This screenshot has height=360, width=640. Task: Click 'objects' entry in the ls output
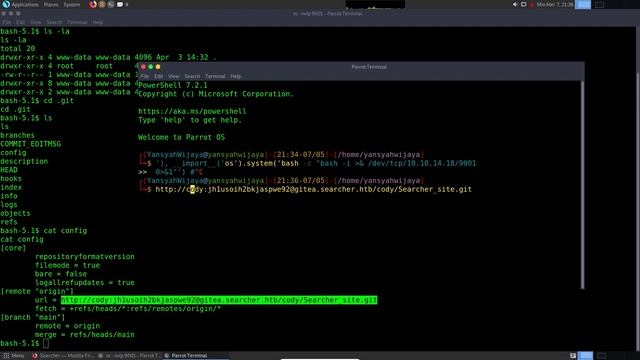click(x=15, y=213)
